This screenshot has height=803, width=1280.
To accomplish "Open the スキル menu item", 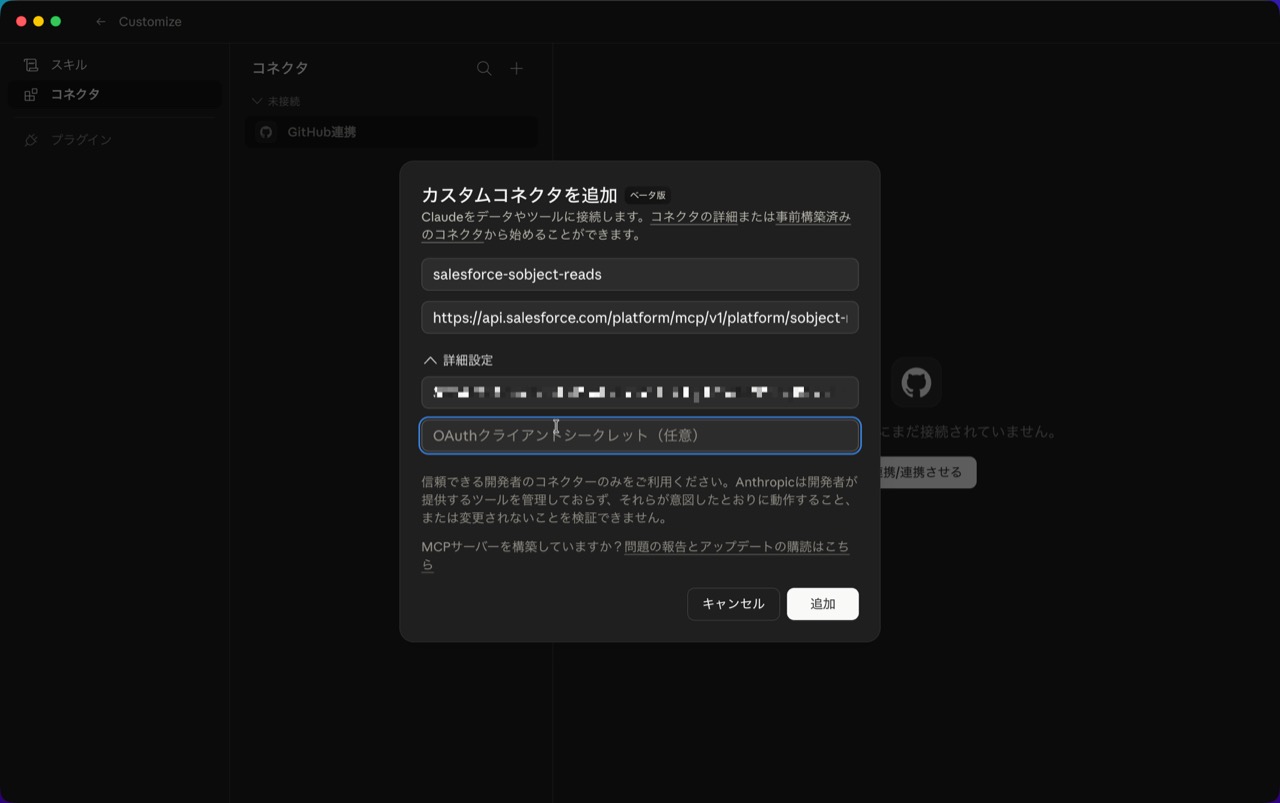I will click(69, 65).
